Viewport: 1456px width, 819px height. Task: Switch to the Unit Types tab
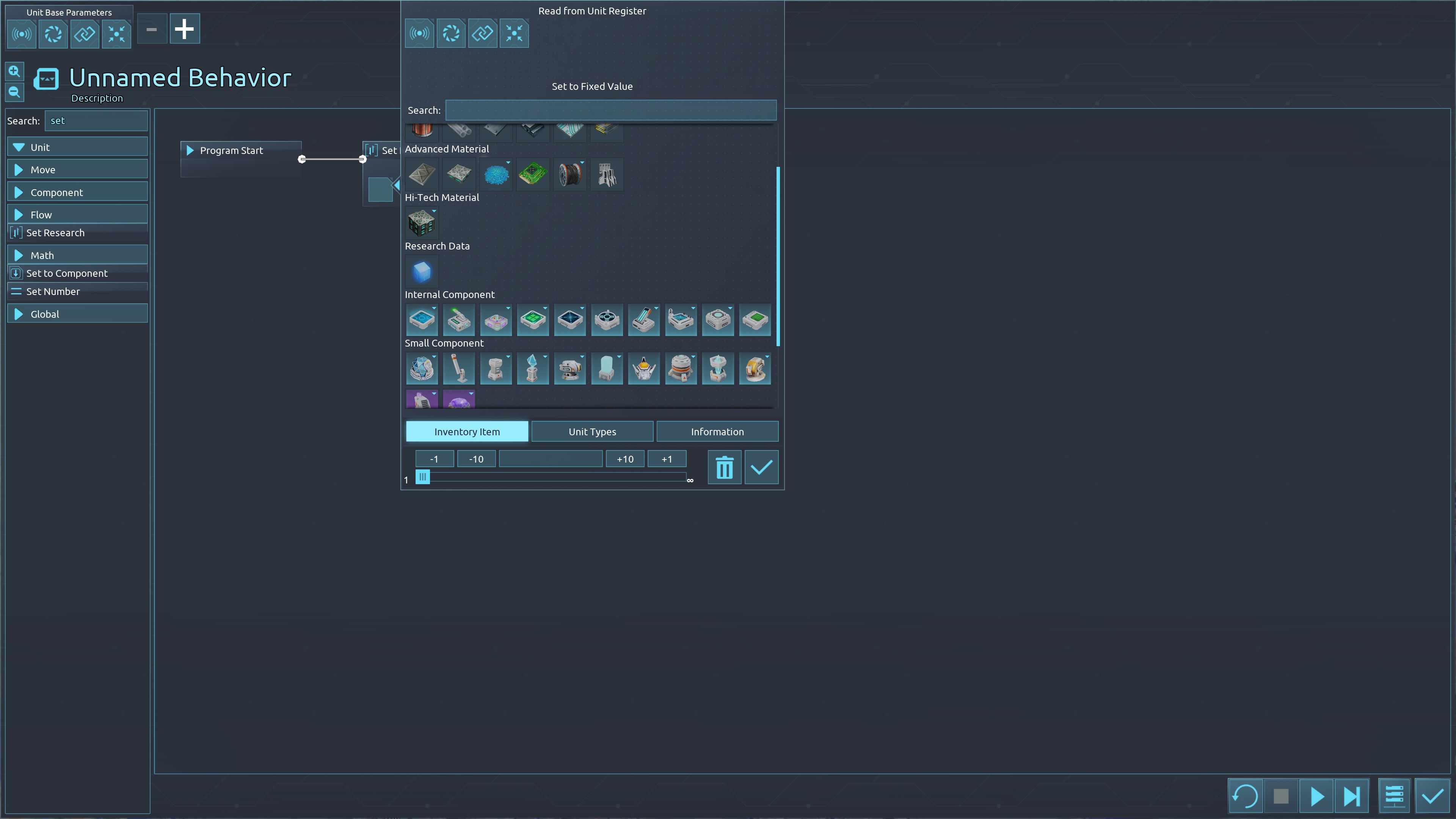[x=592, y=432]
